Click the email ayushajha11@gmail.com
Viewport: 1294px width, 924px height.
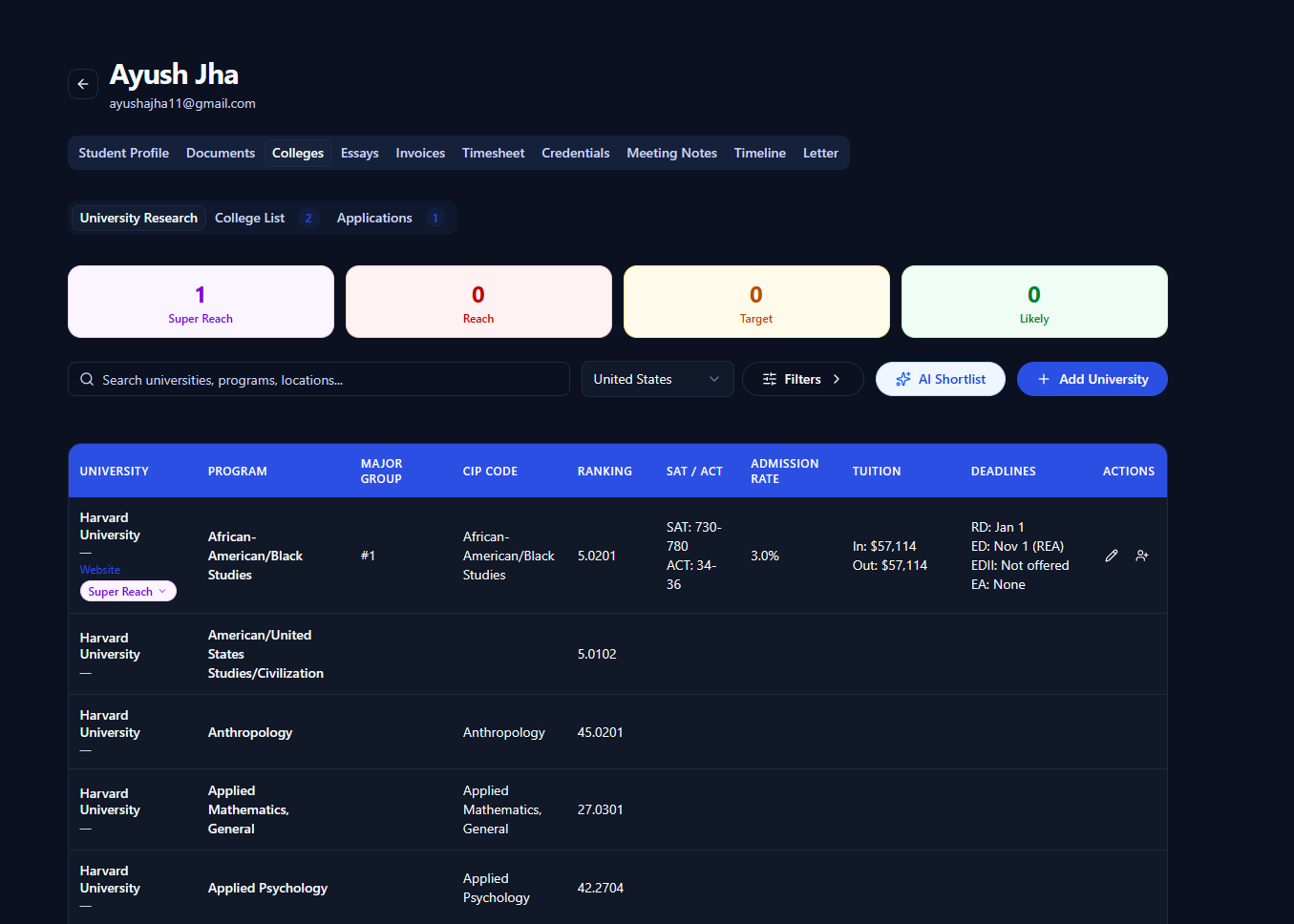click(182, 103)
